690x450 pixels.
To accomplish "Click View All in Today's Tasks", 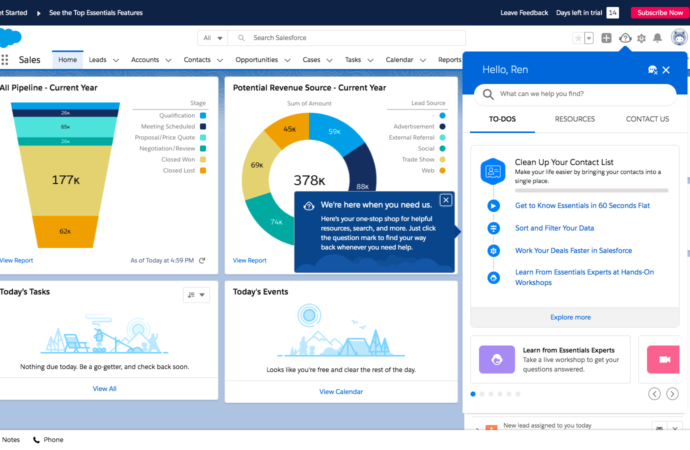I will click(x=104, y=389).
